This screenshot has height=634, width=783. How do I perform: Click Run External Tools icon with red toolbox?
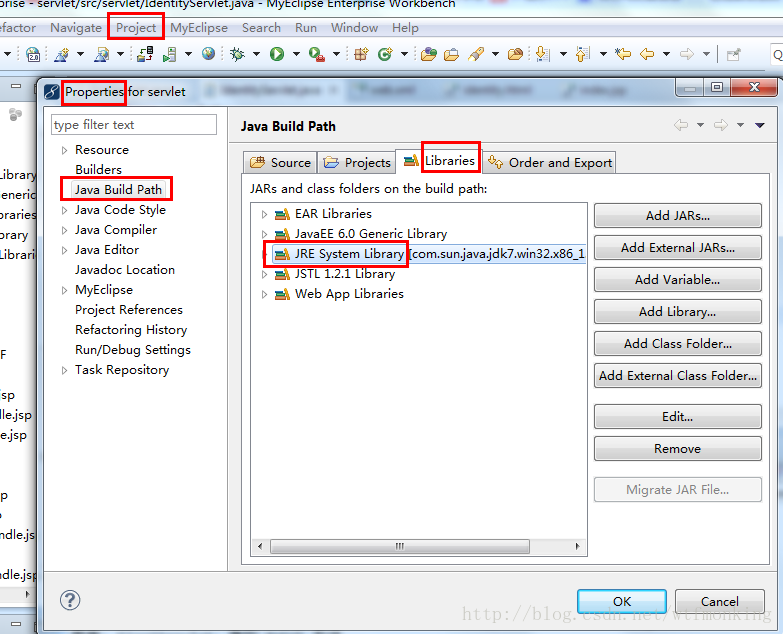317,54
